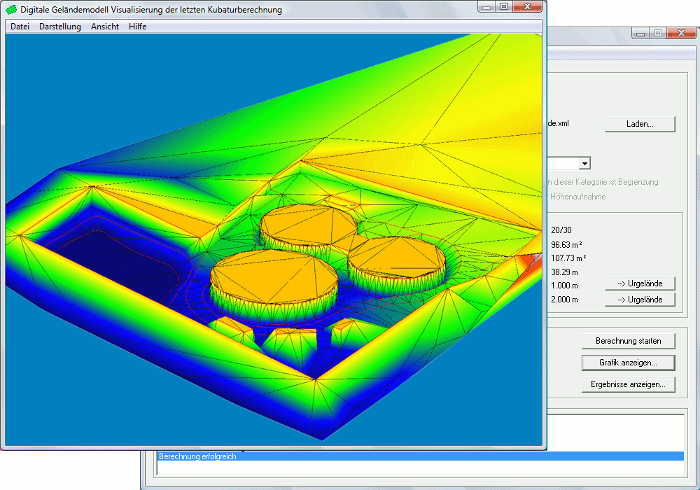Minimize the background calculation window
The width and height of the screenshot is (700, 490).
(638, 33)
